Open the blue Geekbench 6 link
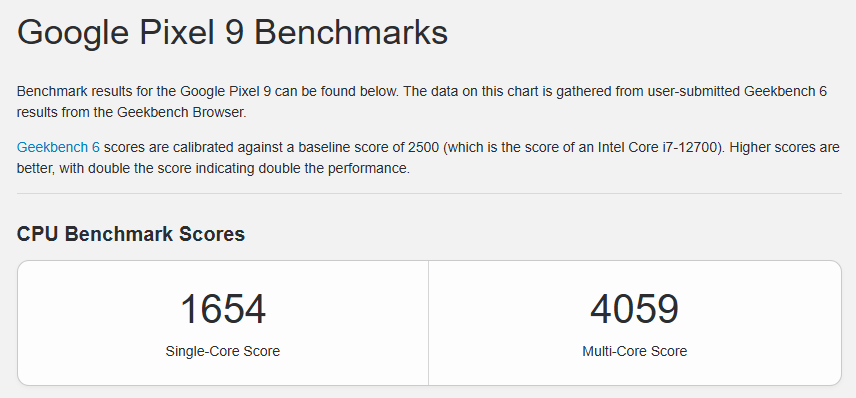 coord(58,147)
